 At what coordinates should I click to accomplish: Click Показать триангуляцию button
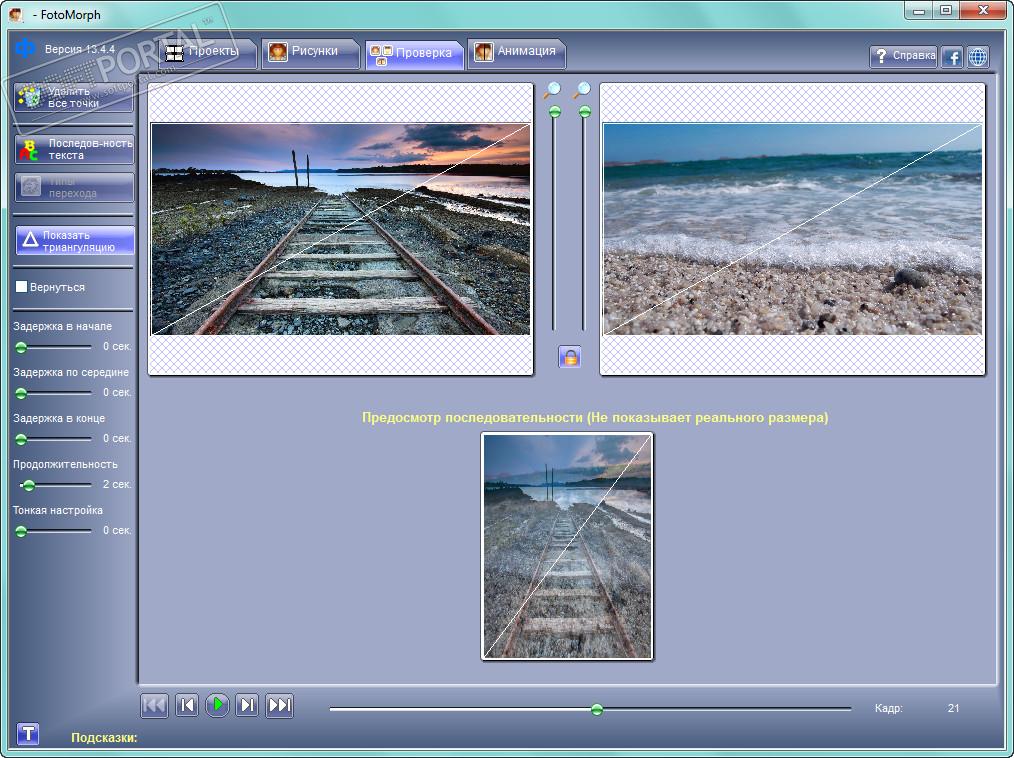pyautogui.click(x=75, y=241)
